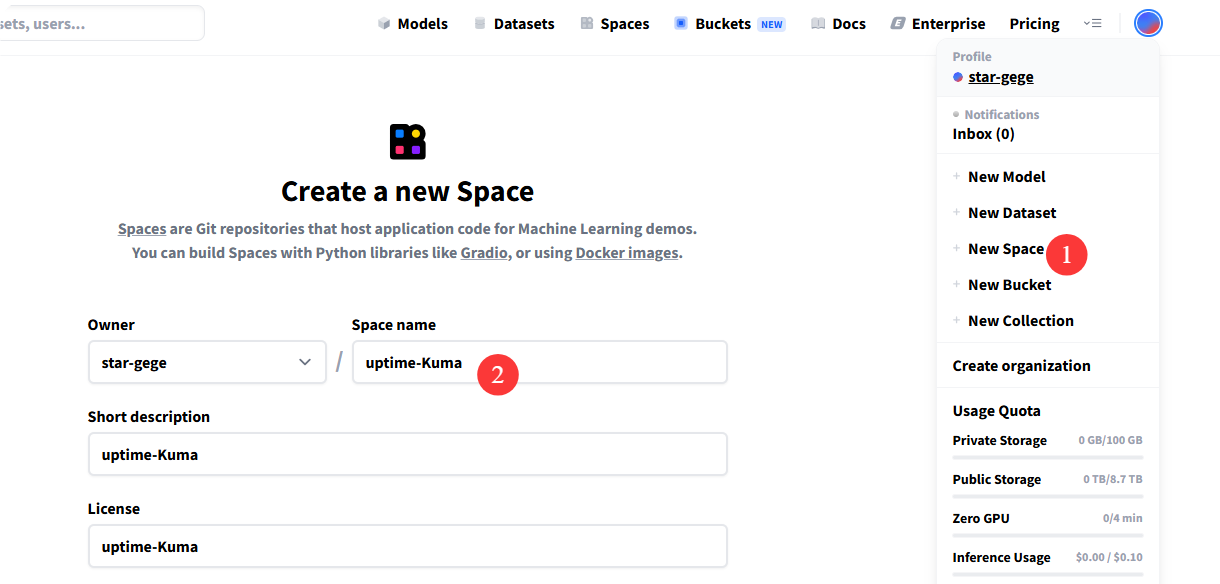Expand the Owner dropdown showing star-gege
1220x584 pixels.
tap(207, 362)
